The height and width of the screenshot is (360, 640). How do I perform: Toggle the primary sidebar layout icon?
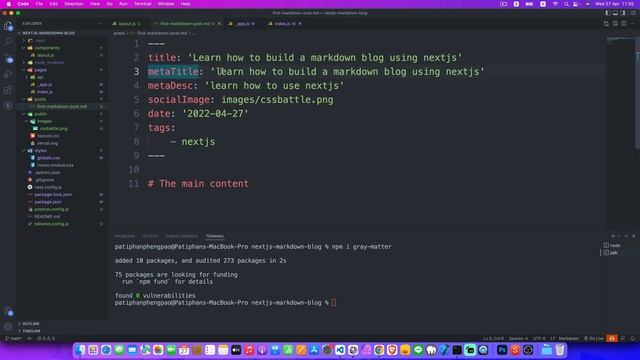(608, 13)
